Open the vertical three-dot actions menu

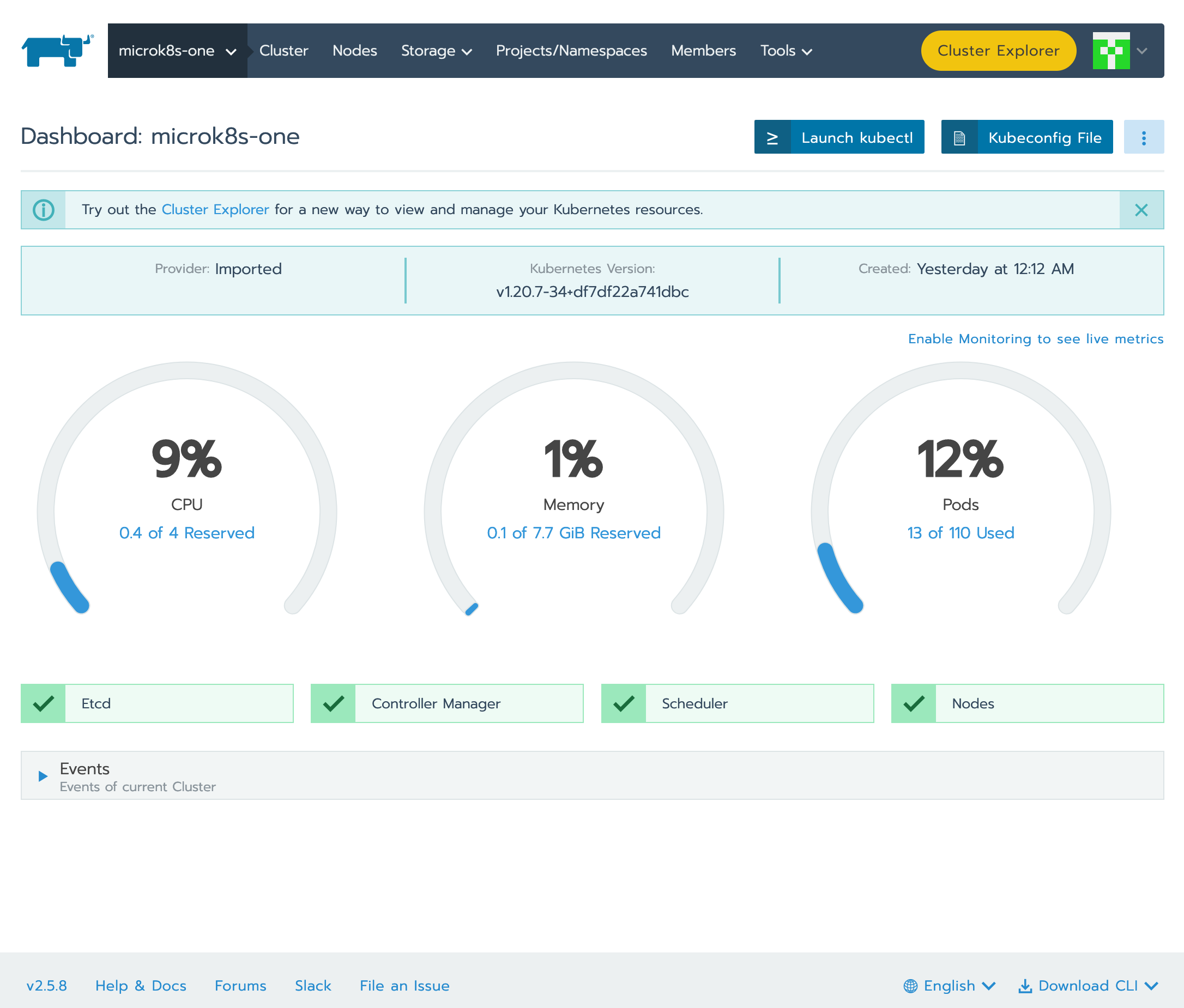(1143, 138)
